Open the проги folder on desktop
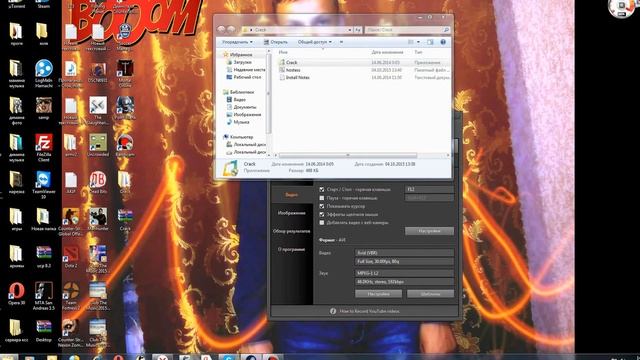Image resolution: width=640 pixels, height=360 pixels. coord(16,34)
